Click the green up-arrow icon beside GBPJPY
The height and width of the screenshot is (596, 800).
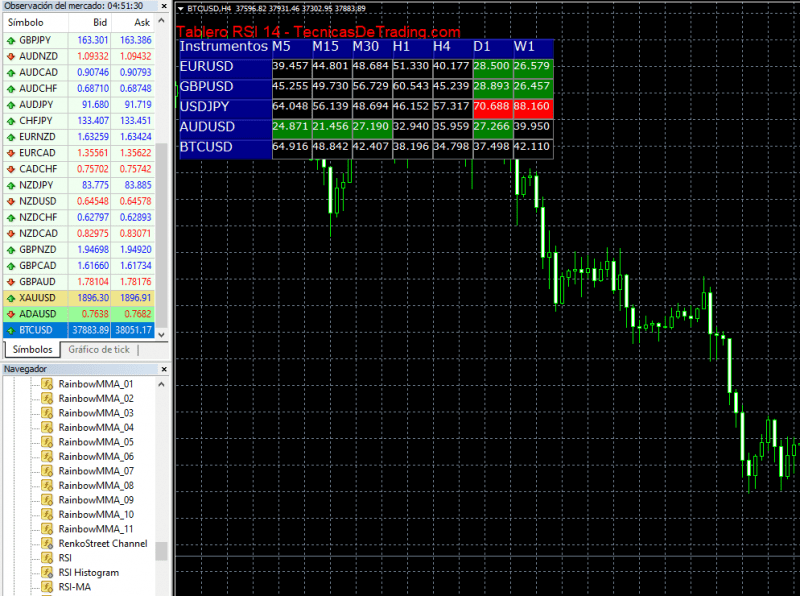pyautogui.click(x=11, y=40)
